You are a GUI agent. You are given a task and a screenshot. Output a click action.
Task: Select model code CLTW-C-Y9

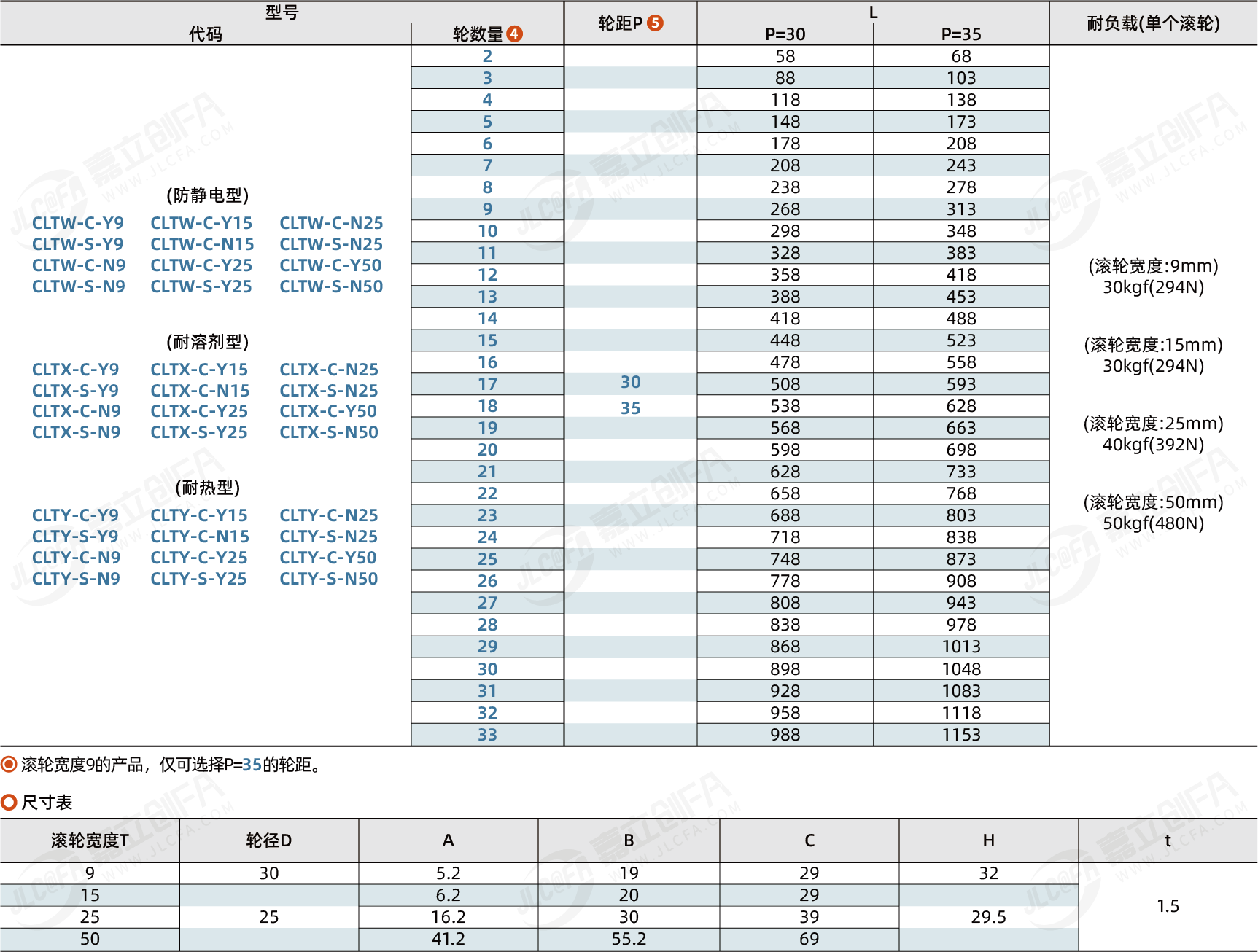click(x=78, y=223)
